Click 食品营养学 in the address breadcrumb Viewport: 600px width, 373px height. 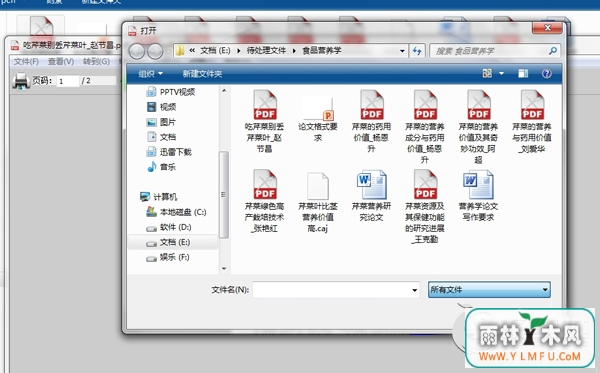tap(322, 50)
